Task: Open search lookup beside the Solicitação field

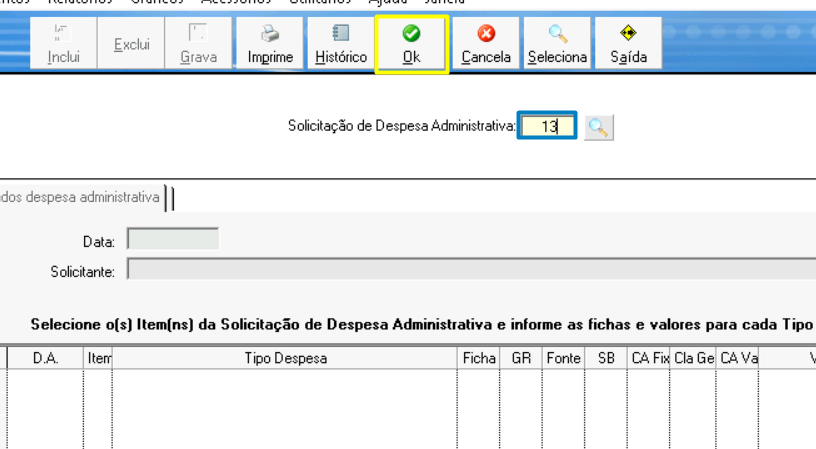Action: pos(598,127)
